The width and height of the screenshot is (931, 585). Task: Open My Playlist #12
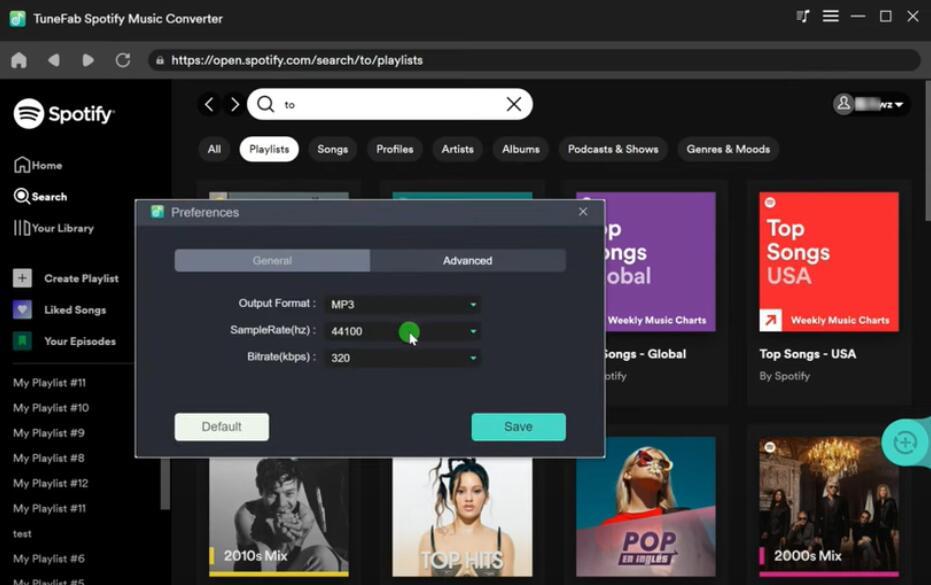pos(50,483)
